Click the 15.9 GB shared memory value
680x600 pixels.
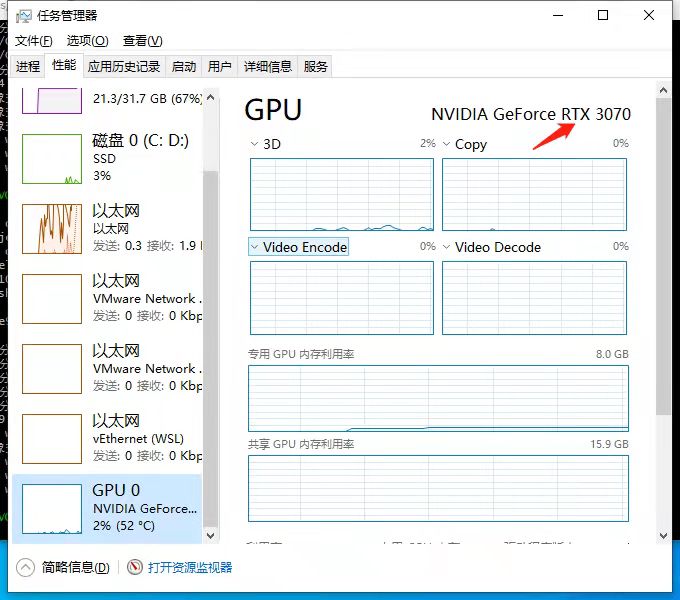(609, 444)
